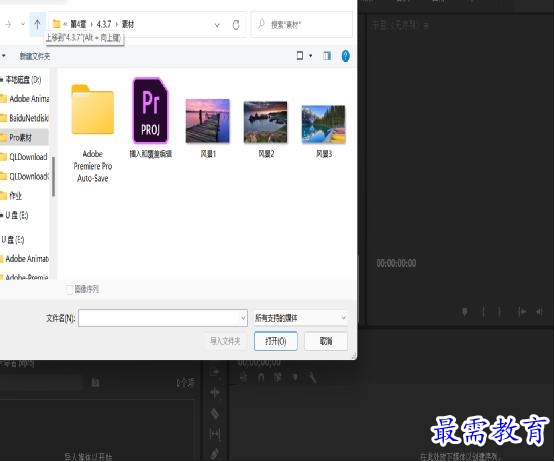555x462 pixels.
Task: Toggle the preview pane icon
Action: 327,56
